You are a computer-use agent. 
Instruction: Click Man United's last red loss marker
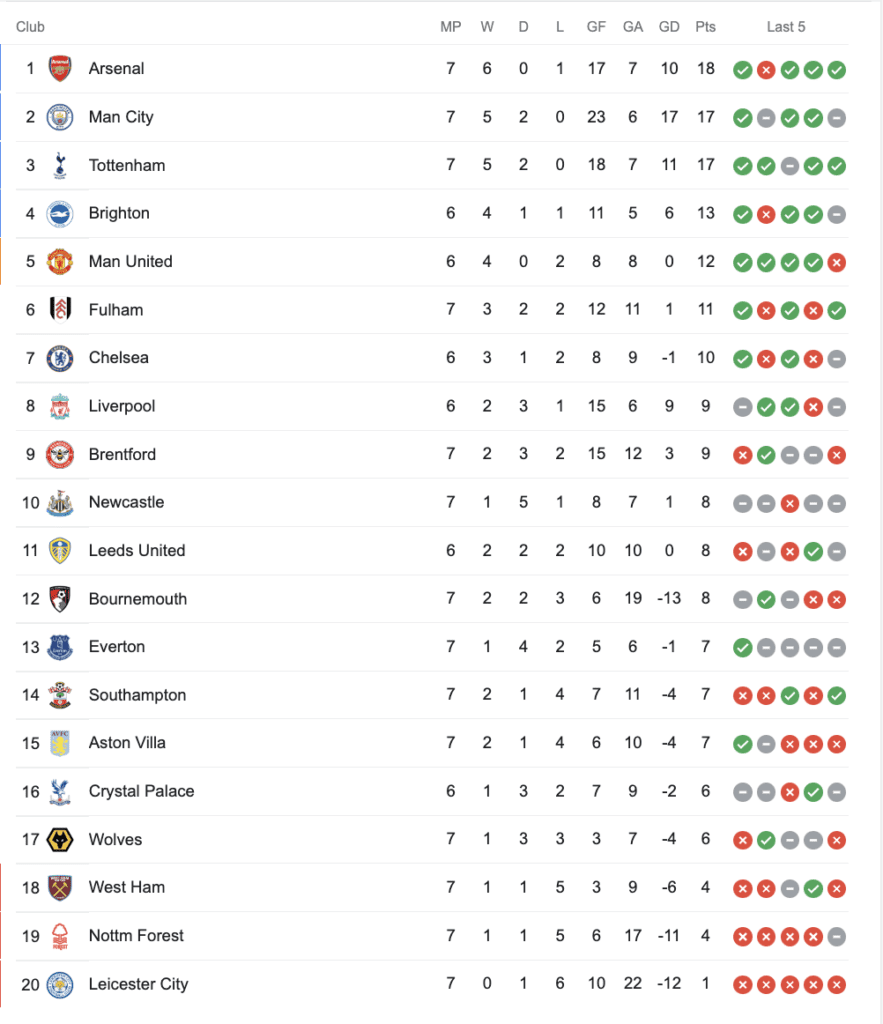[x=837, y=263]
